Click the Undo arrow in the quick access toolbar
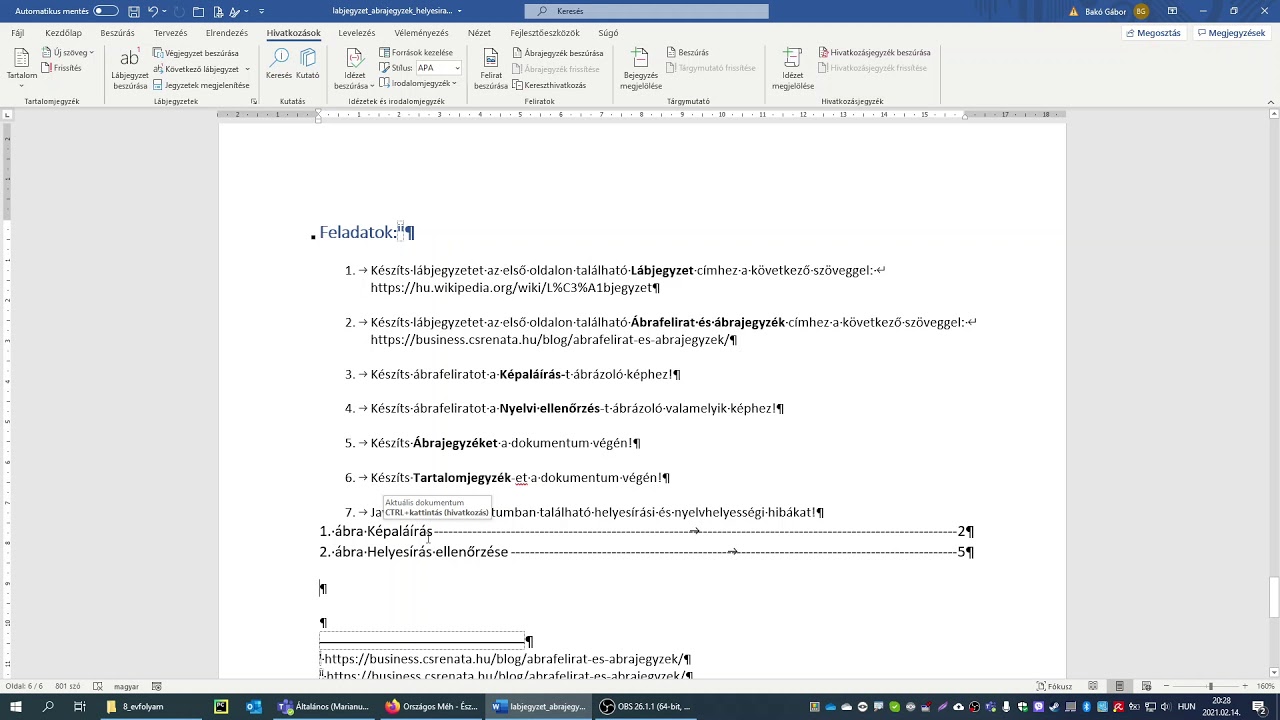Image resolution: width=1280 pixels, height=720 pixels. coord(153,11)
